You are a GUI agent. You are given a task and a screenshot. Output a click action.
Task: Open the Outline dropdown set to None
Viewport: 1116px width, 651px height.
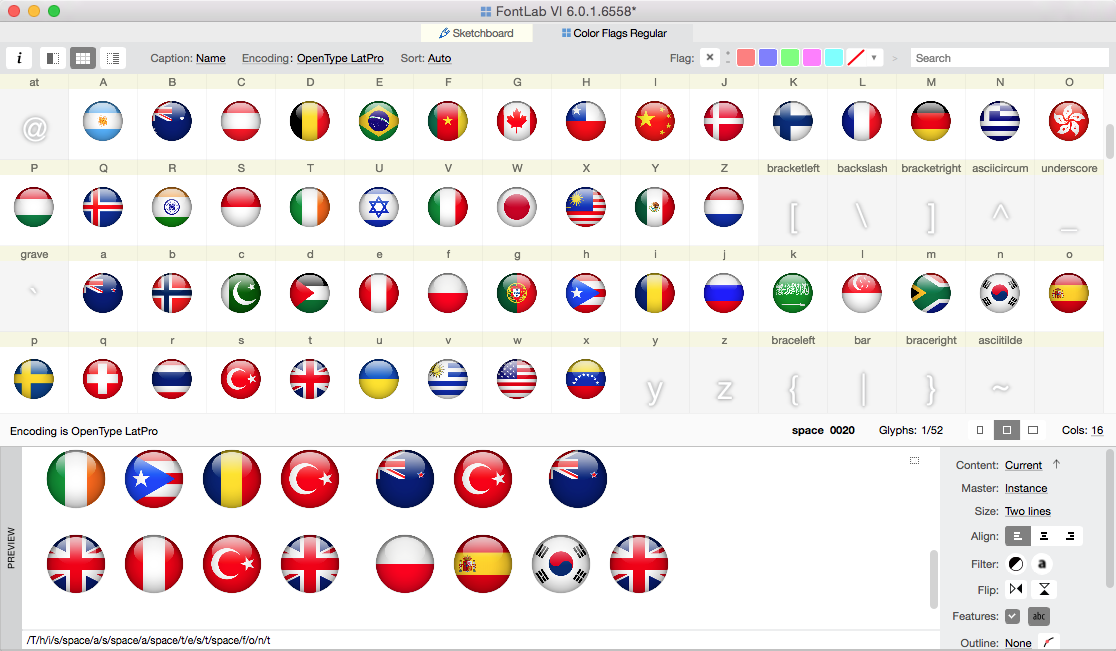tap(1018, 643)
